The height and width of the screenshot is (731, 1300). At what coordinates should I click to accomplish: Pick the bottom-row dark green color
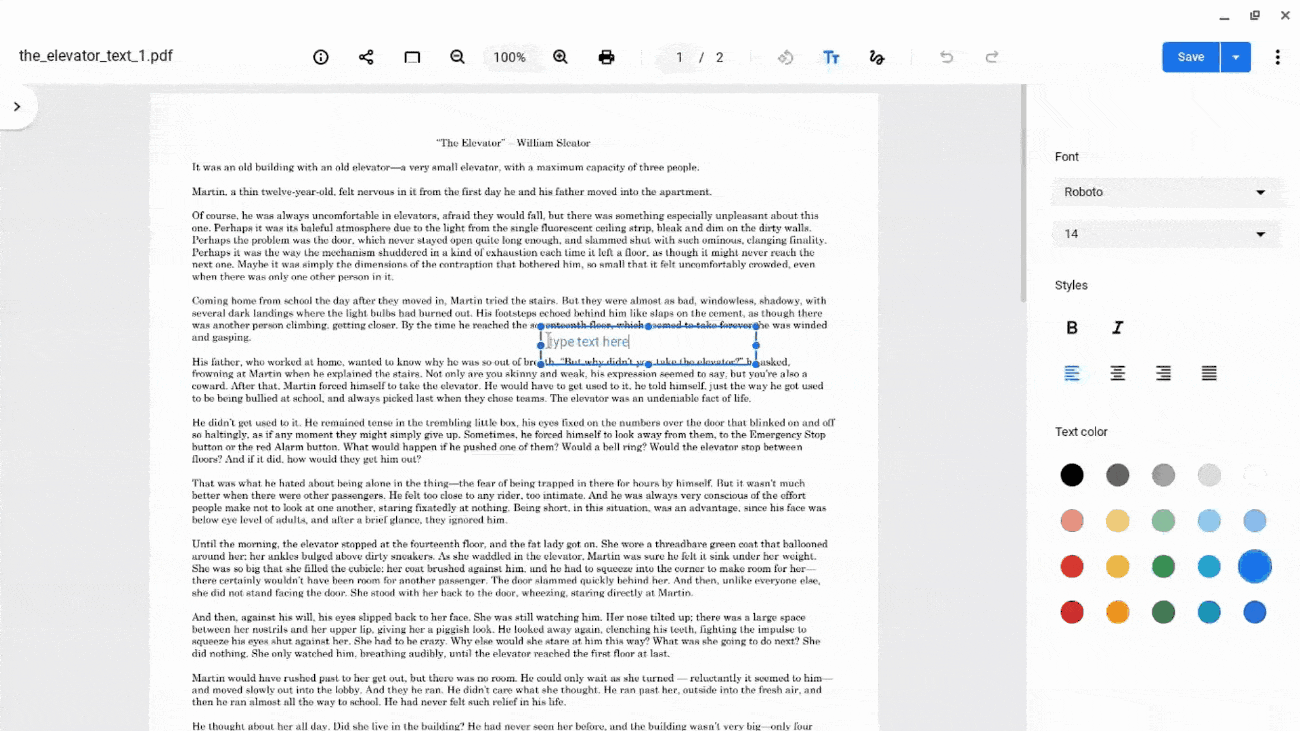(x=1163, y=612)
